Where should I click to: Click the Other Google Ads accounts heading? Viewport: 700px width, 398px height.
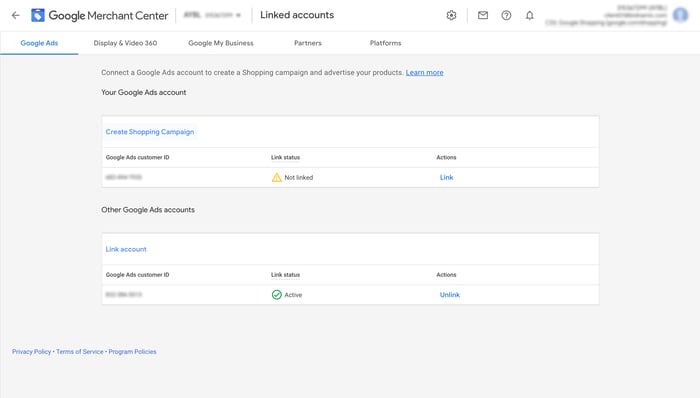click(148, 210)
